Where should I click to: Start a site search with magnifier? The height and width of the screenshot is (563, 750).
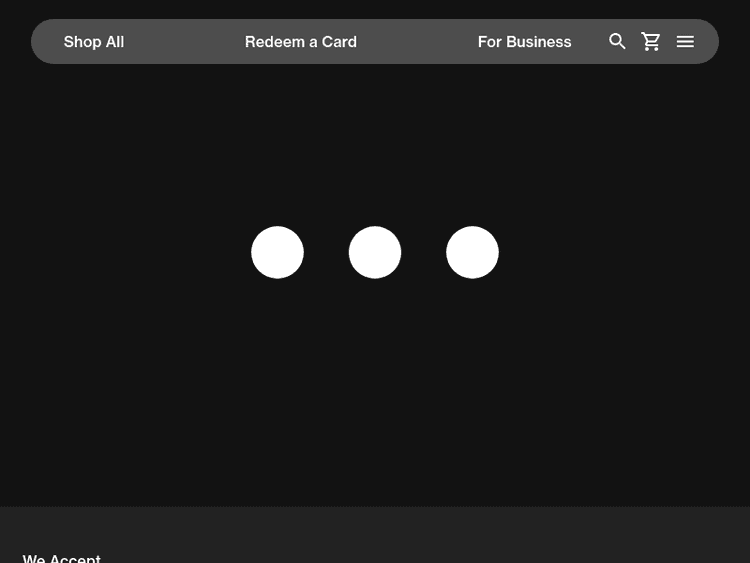click(x=617, y=41)
